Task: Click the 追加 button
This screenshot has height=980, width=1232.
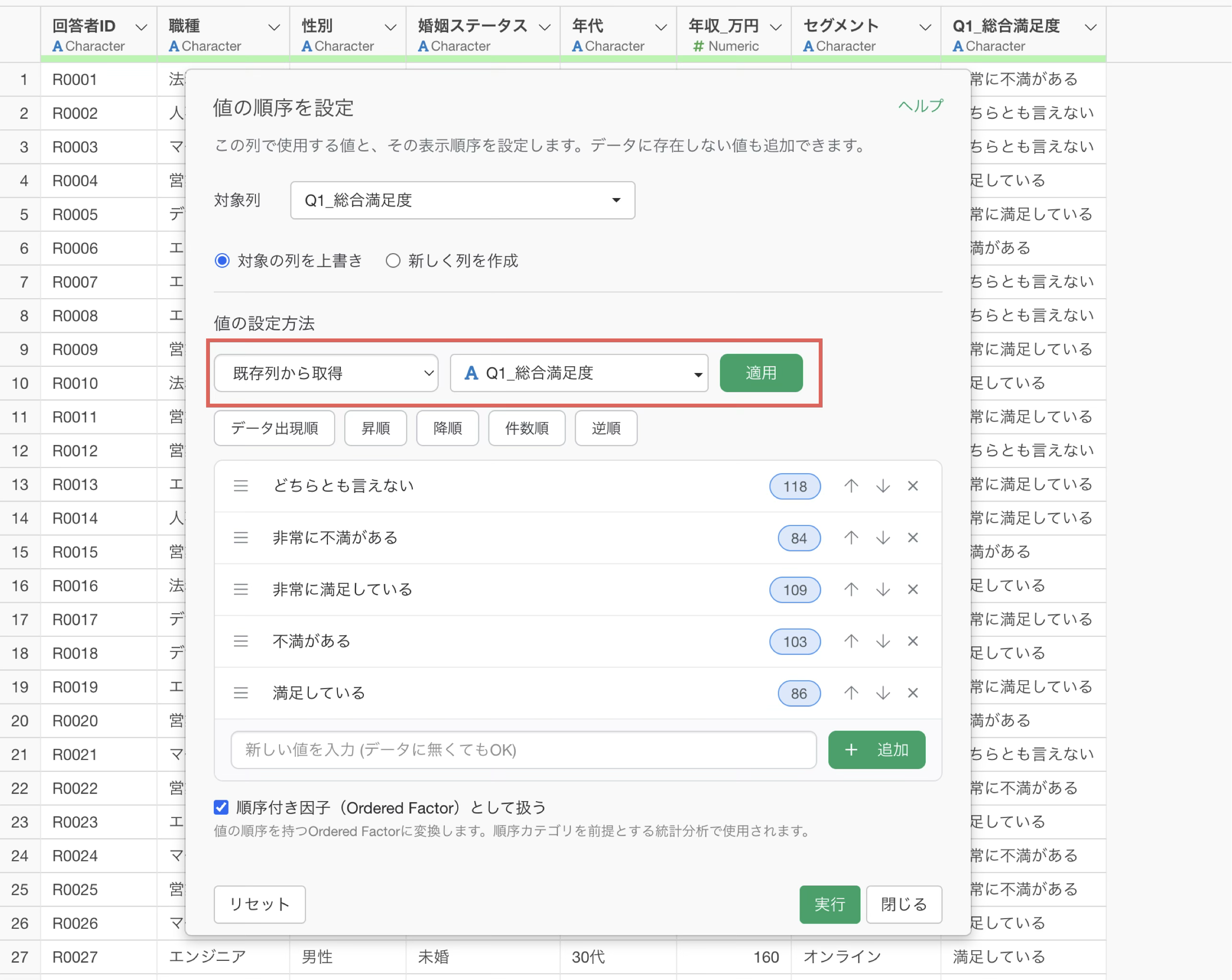Action: 877,750
